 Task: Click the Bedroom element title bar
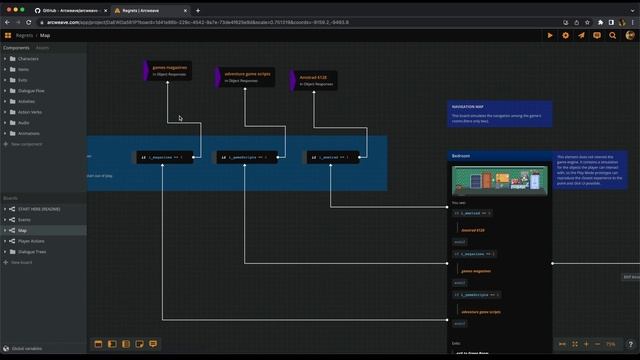[x=500, y=156]
